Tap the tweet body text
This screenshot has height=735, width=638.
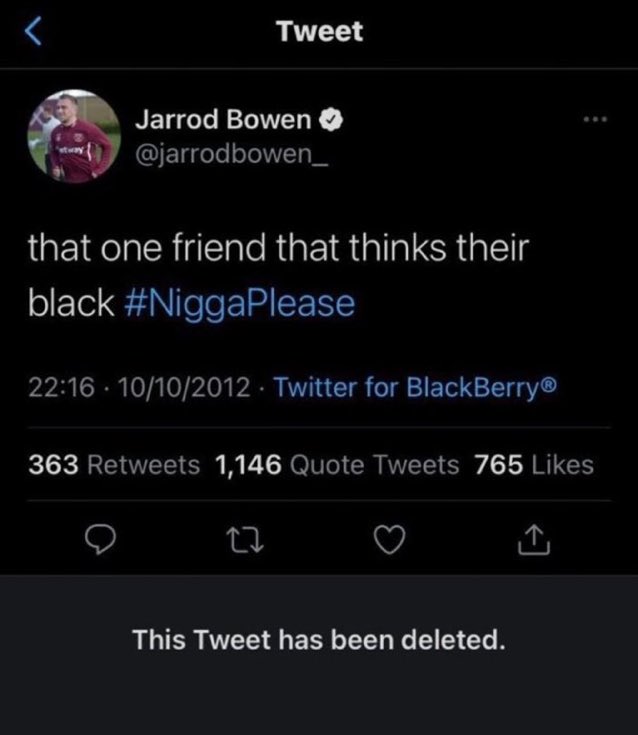click(x=278, y=276)
